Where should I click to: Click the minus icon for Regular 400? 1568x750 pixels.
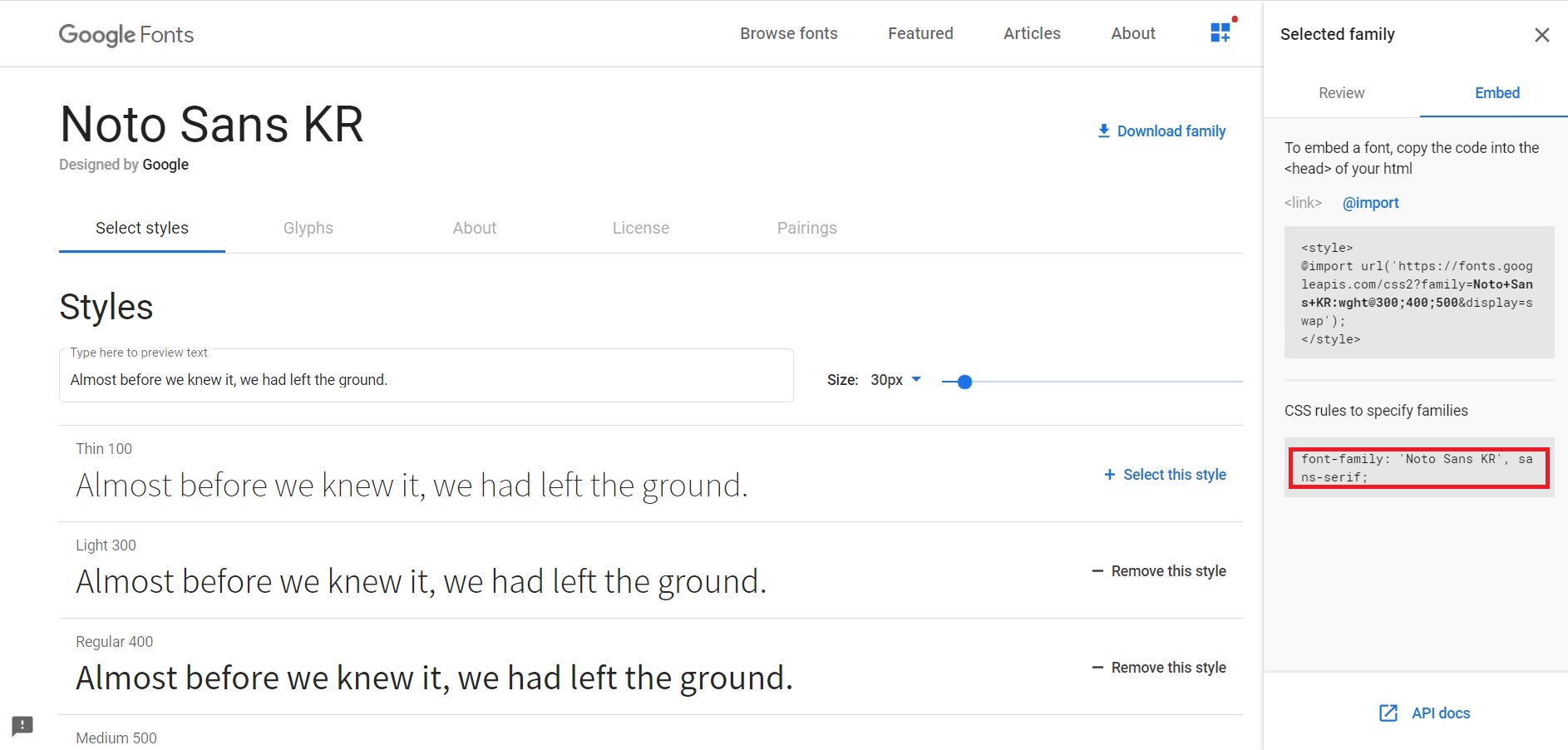[1097, 667]
